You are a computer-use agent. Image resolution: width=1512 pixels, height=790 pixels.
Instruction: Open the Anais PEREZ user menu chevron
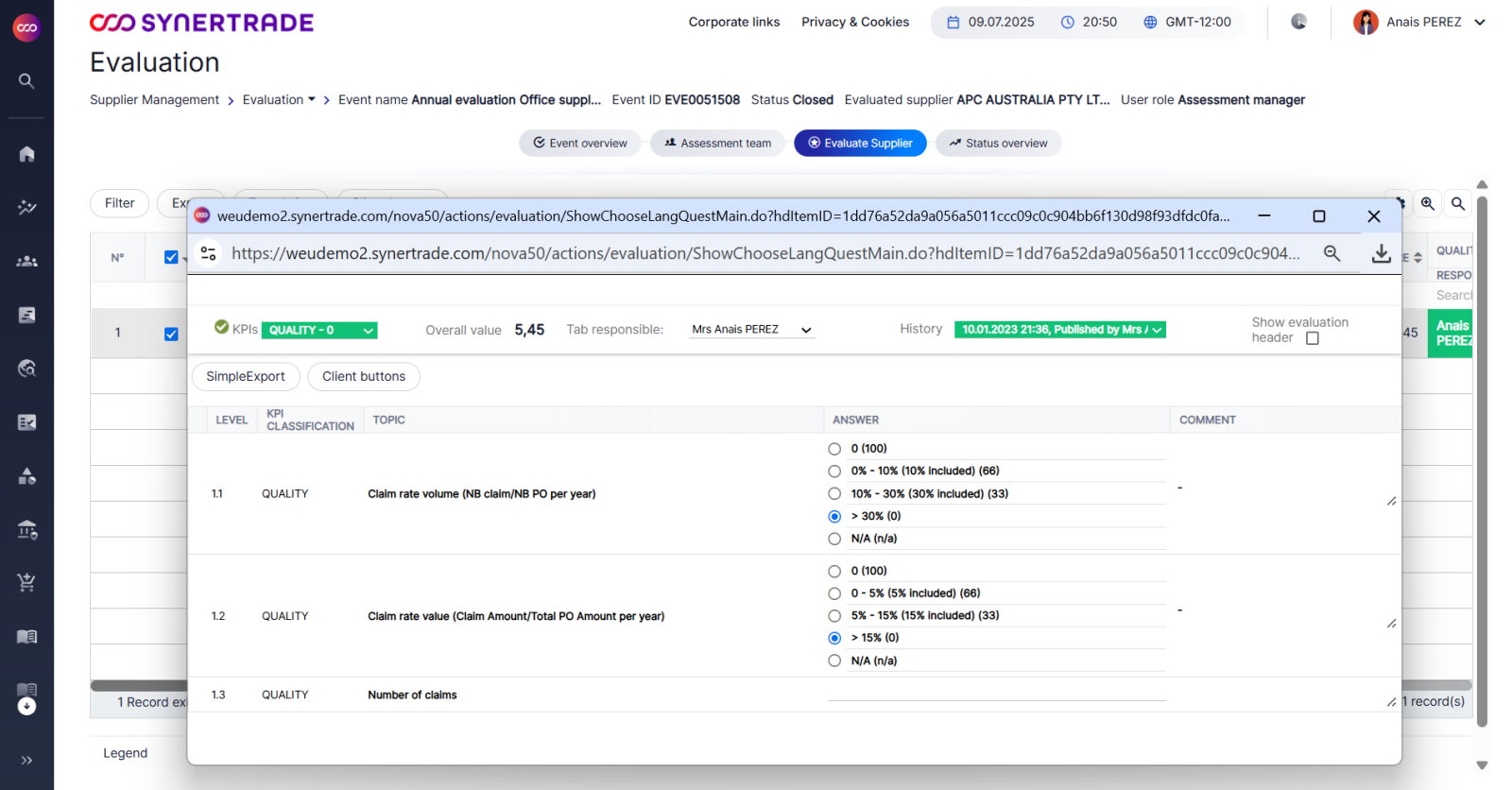tap(1480, 22)
